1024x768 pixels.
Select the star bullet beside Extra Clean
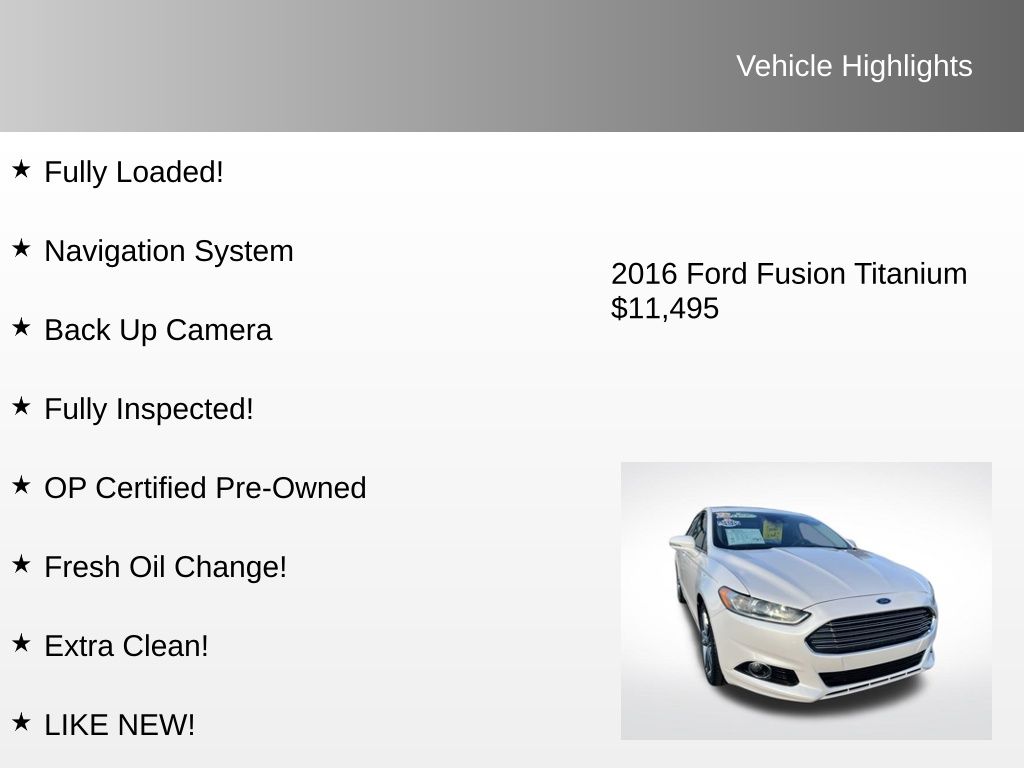point(21,643)
